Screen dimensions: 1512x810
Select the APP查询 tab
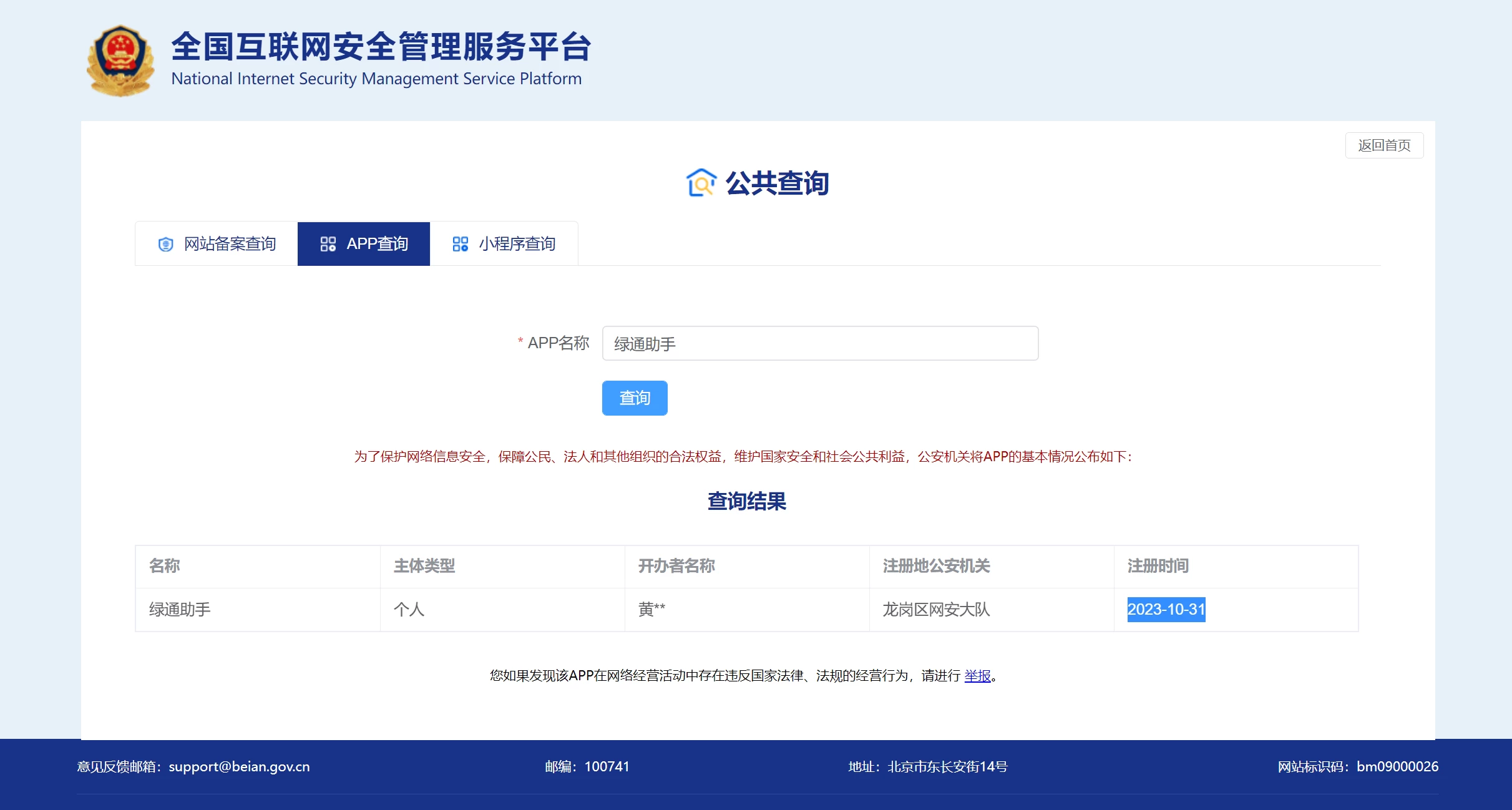point(364,244)
